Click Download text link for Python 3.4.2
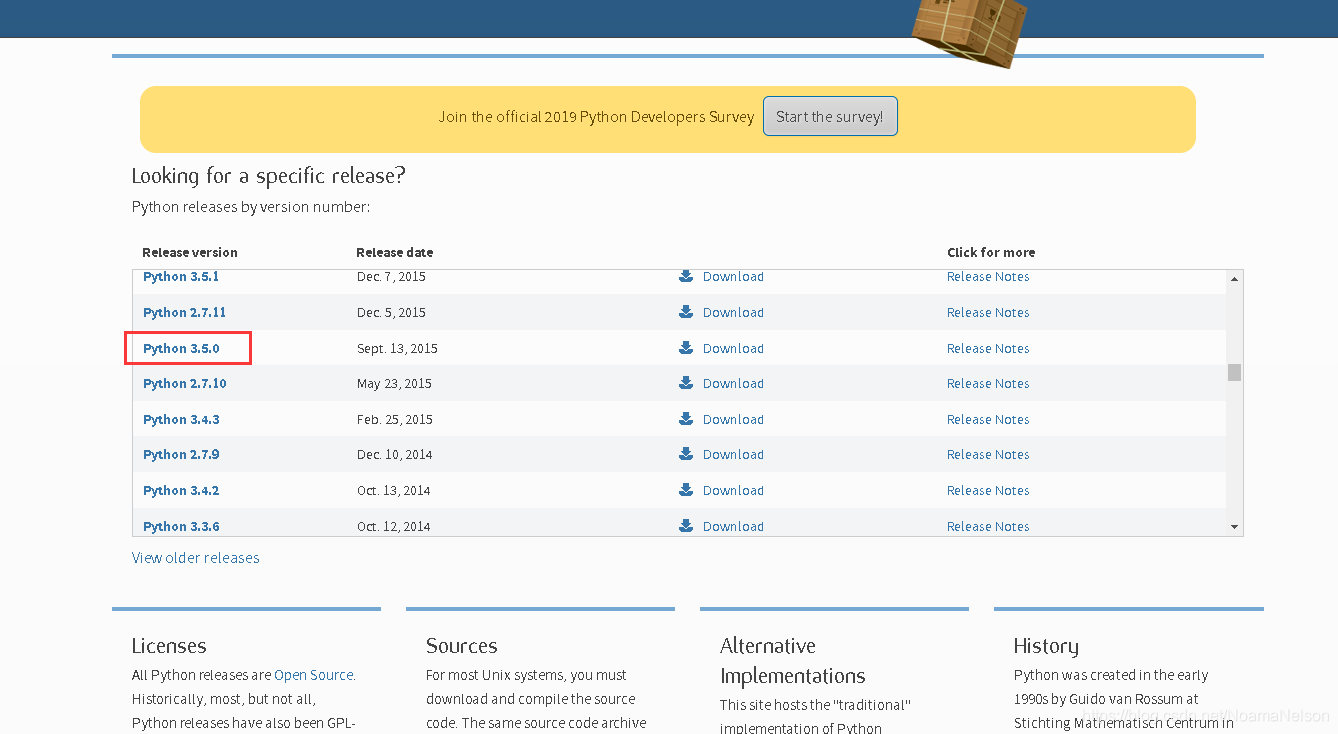The height and width of the screenshot is (734, 1338). pyautogui.click(x=733, y=490)
